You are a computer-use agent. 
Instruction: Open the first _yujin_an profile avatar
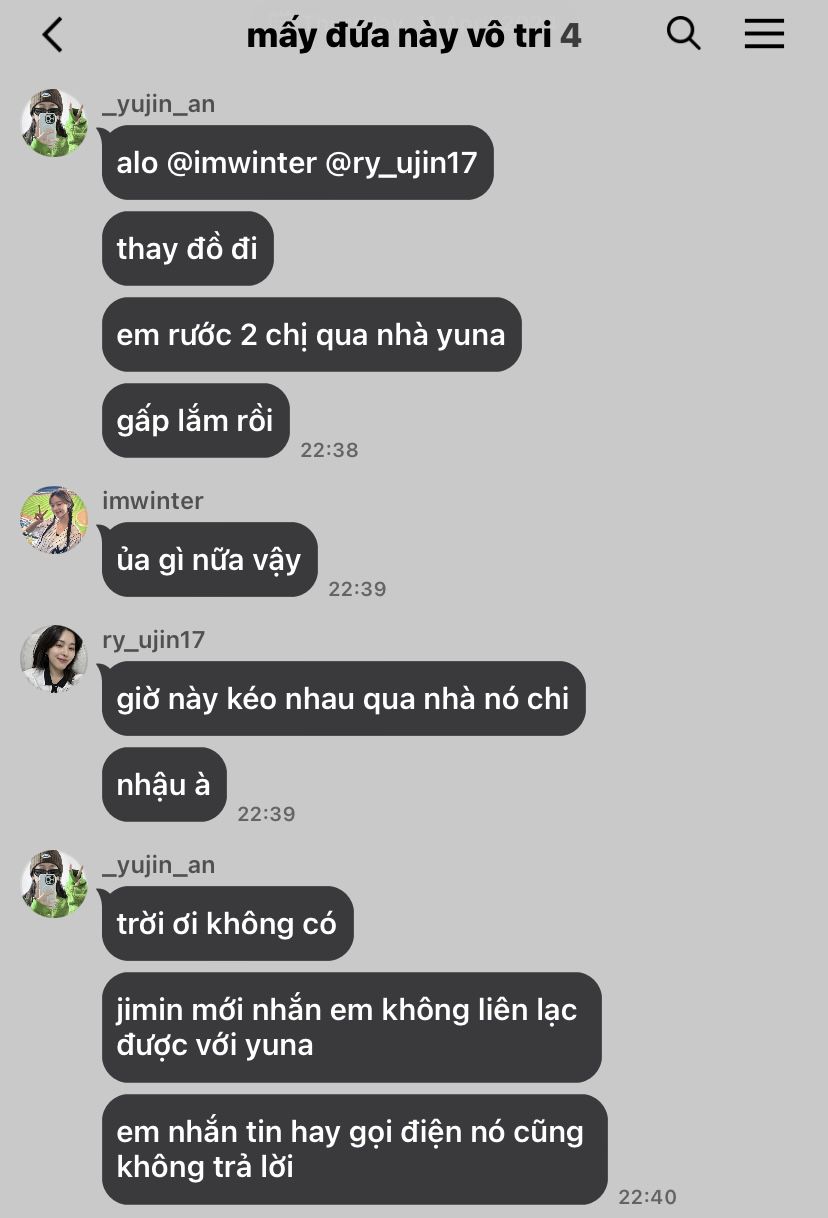click(54, 123)
